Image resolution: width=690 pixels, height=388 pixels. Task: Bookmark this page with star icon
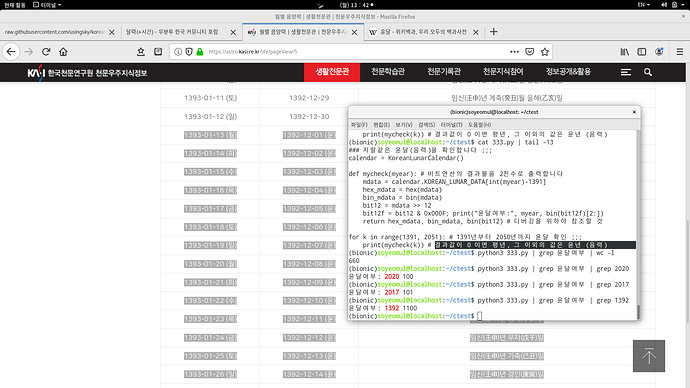coord(545,51)
